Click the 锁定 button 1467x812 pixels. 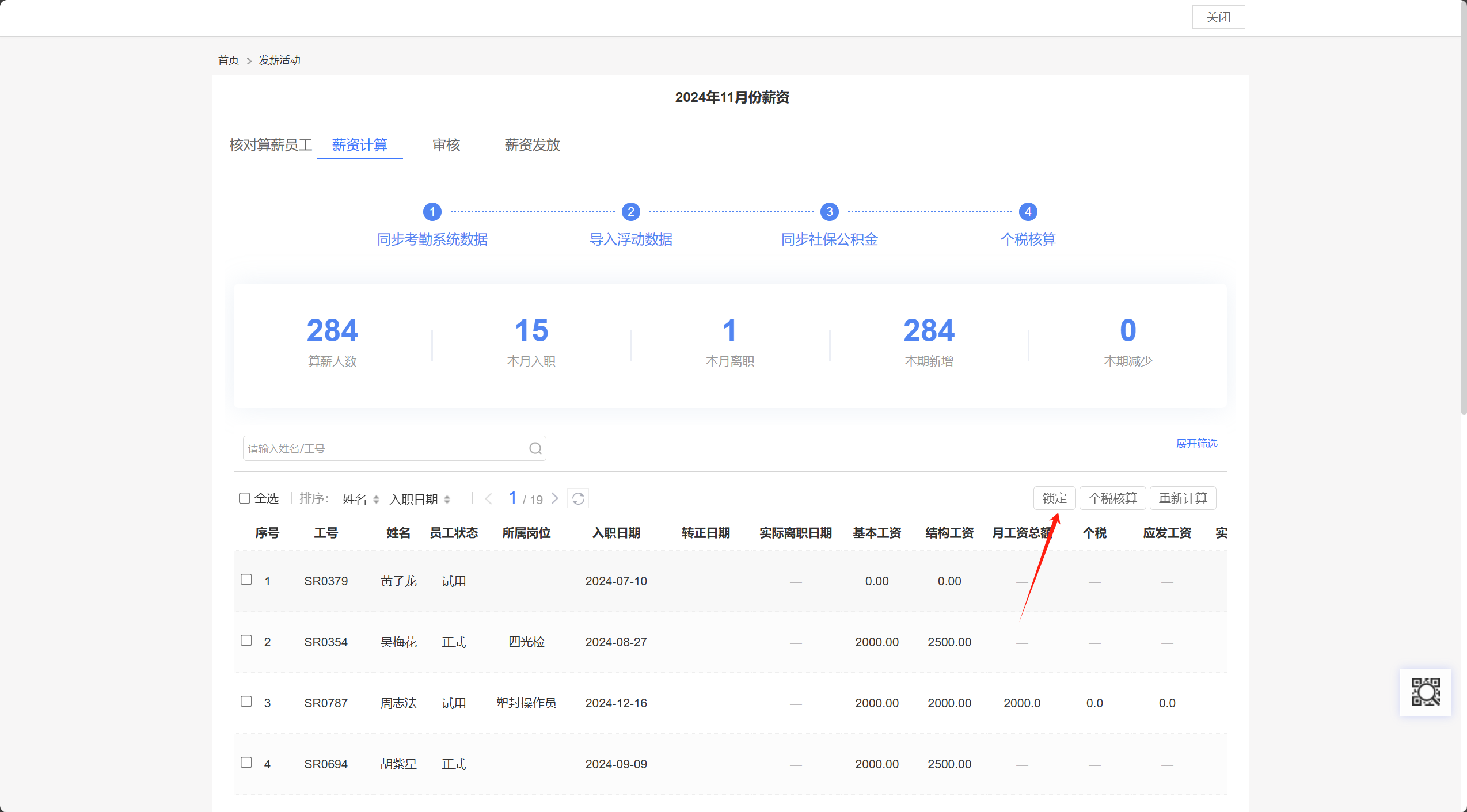(x=1054, y=498)
